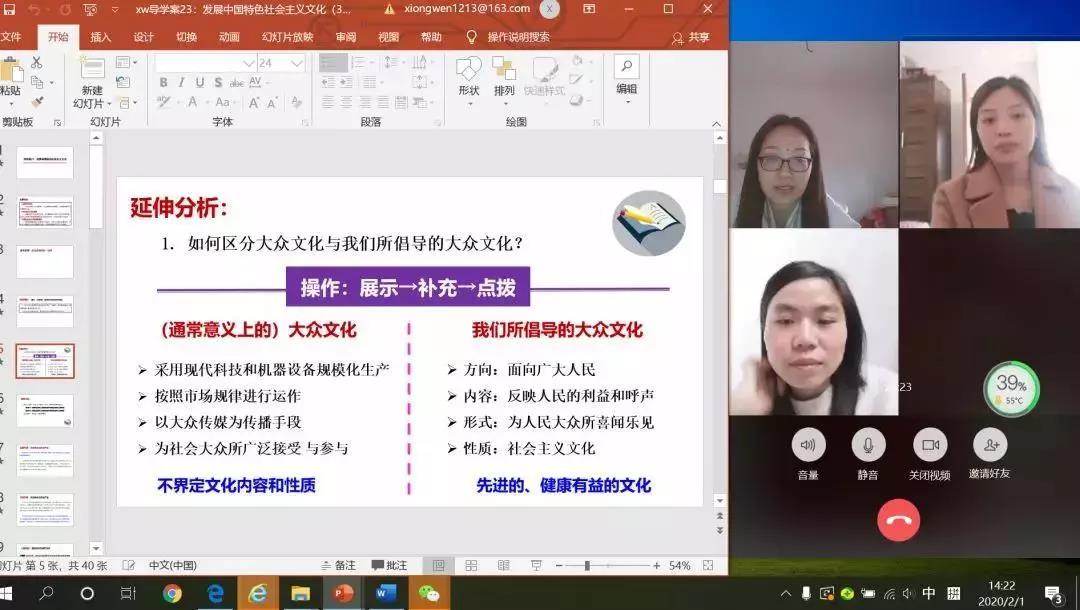Launch Google Chrome from the taskbar
Screen dimensions: 1080x610
point(172,593)
